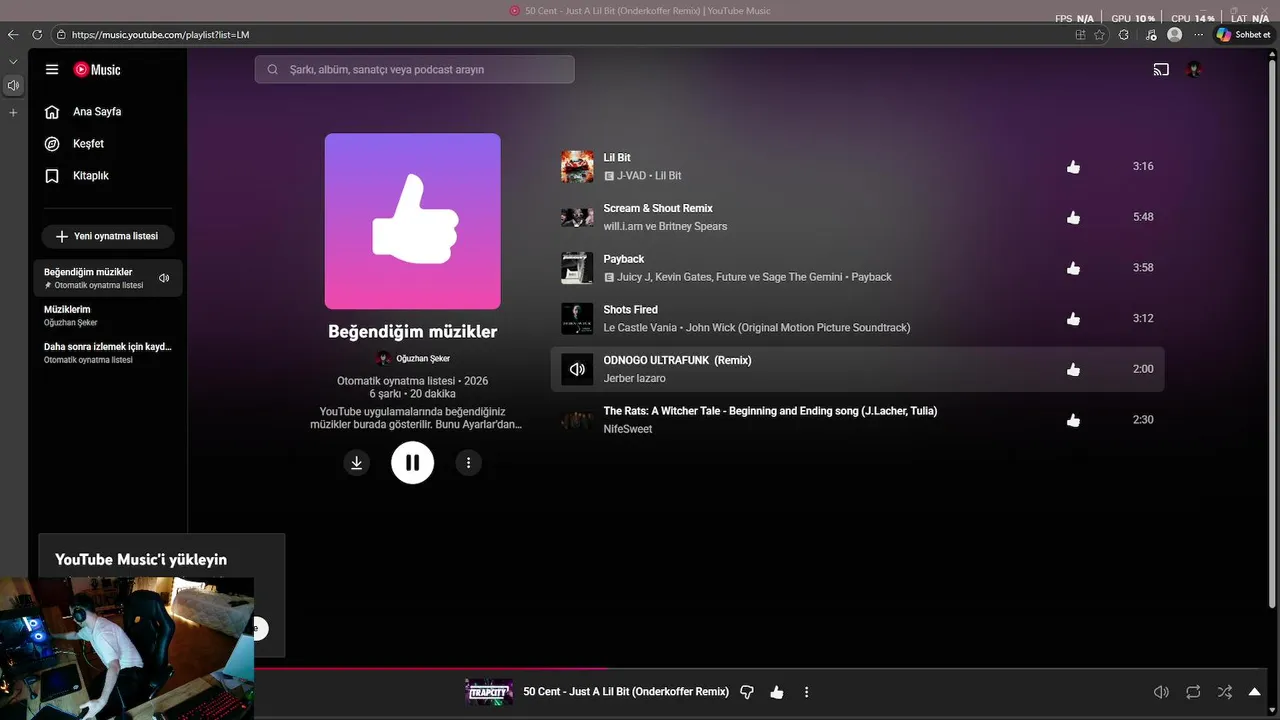The height and width of the screenshot is (720, 1280).
Task: Open Daha sonra izlemek için playlist
Action: (108, 352)
